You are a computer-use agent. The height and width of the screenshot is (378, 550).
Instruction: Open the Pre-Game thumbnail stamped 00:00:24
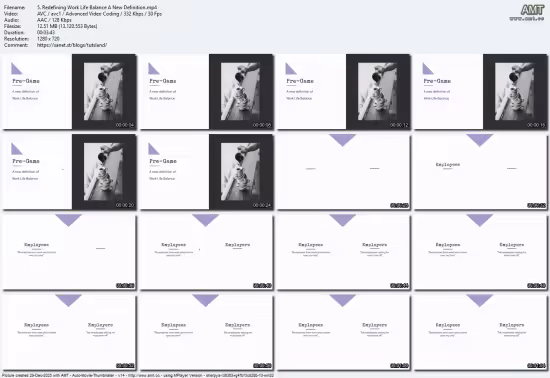(207, 172)
